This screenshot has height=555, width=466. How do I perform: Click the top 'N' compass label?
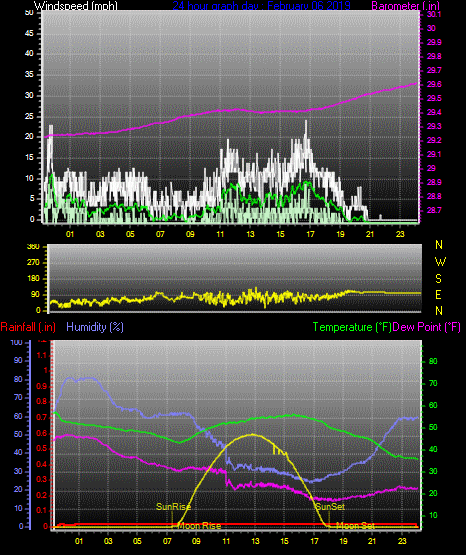click(439, 245)
